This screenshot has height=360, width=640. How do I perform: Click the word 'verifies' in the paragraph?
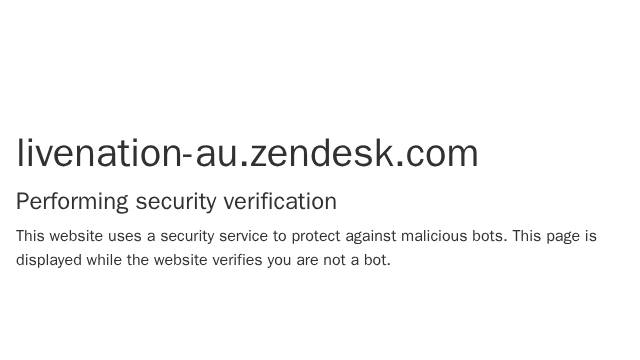[x=237, y=260]
